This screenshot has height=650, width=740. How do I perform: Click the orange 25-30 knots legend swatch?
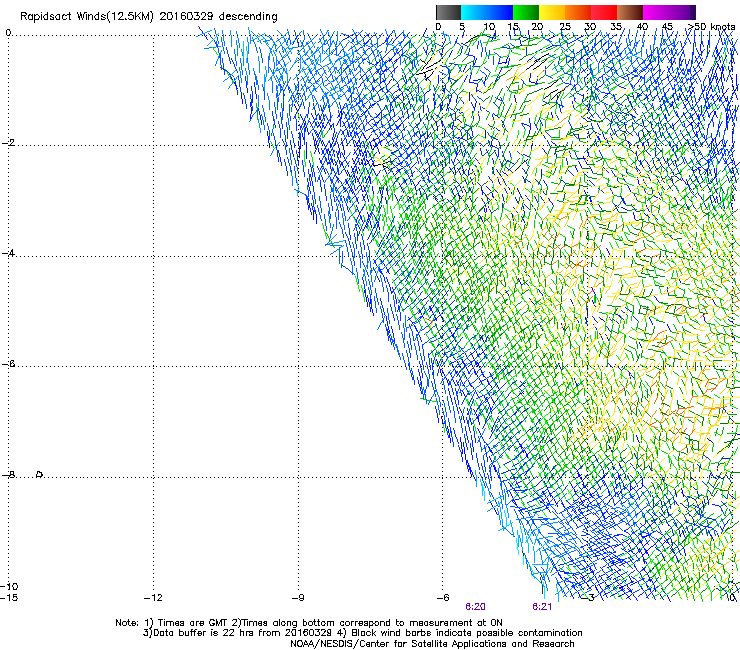click(578, 12)
